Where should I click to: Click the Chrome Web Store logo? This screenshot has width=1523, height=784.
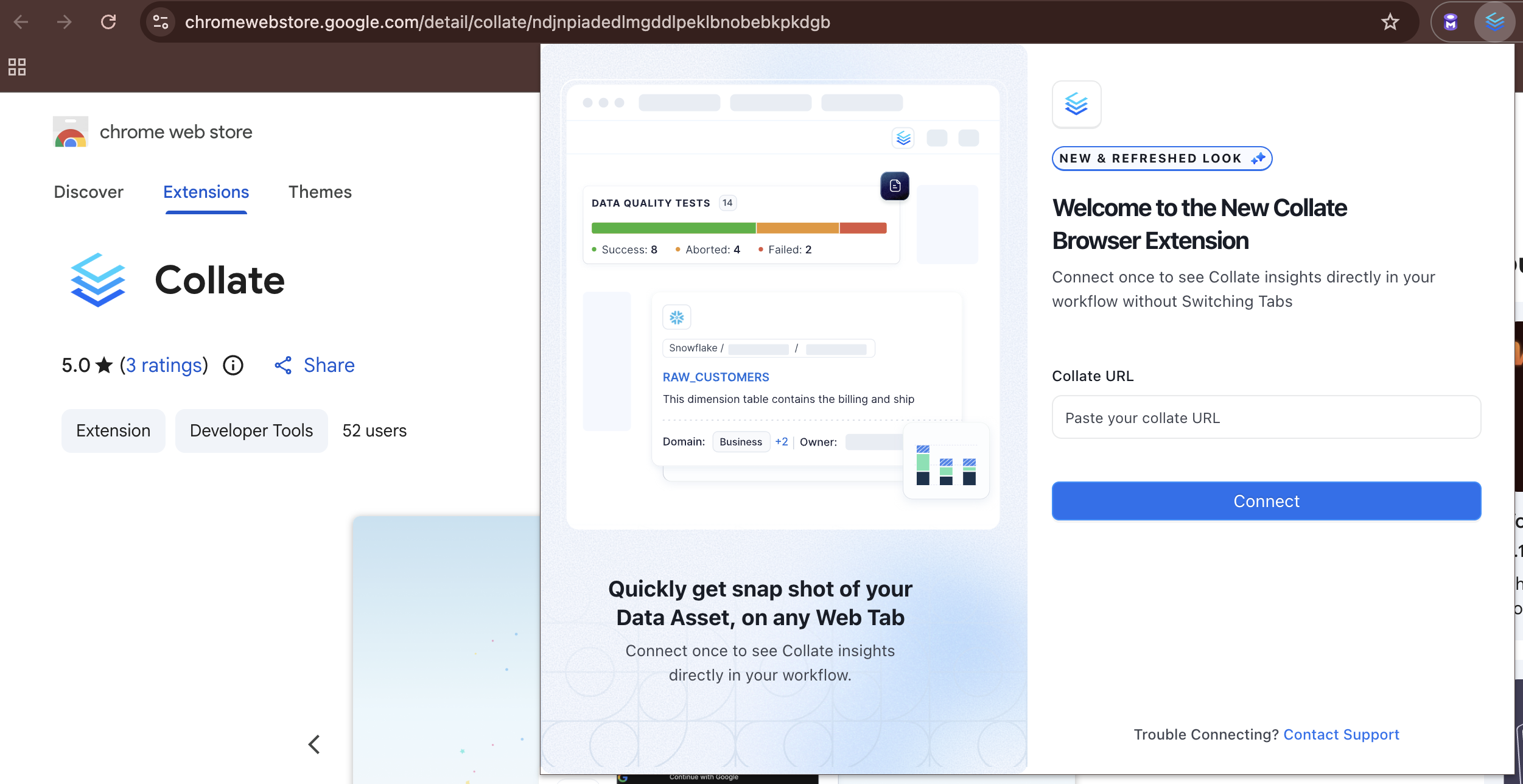71,131
